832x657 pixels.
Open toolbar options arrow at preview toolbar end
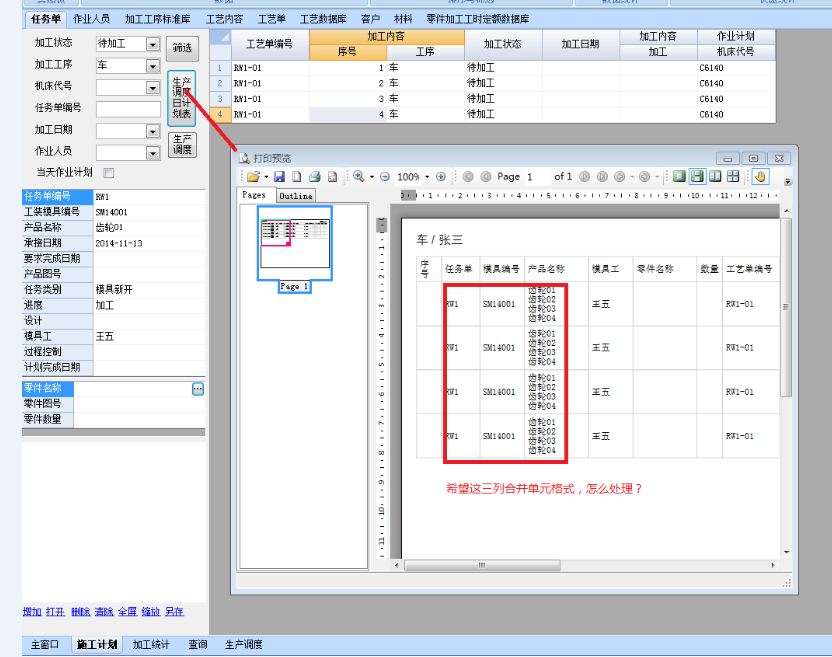coord(788,181)
